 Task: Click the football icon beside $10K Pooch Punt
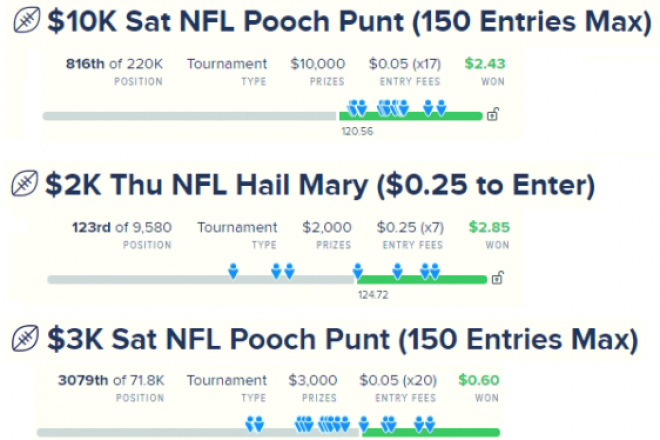[x=27, y=20]
